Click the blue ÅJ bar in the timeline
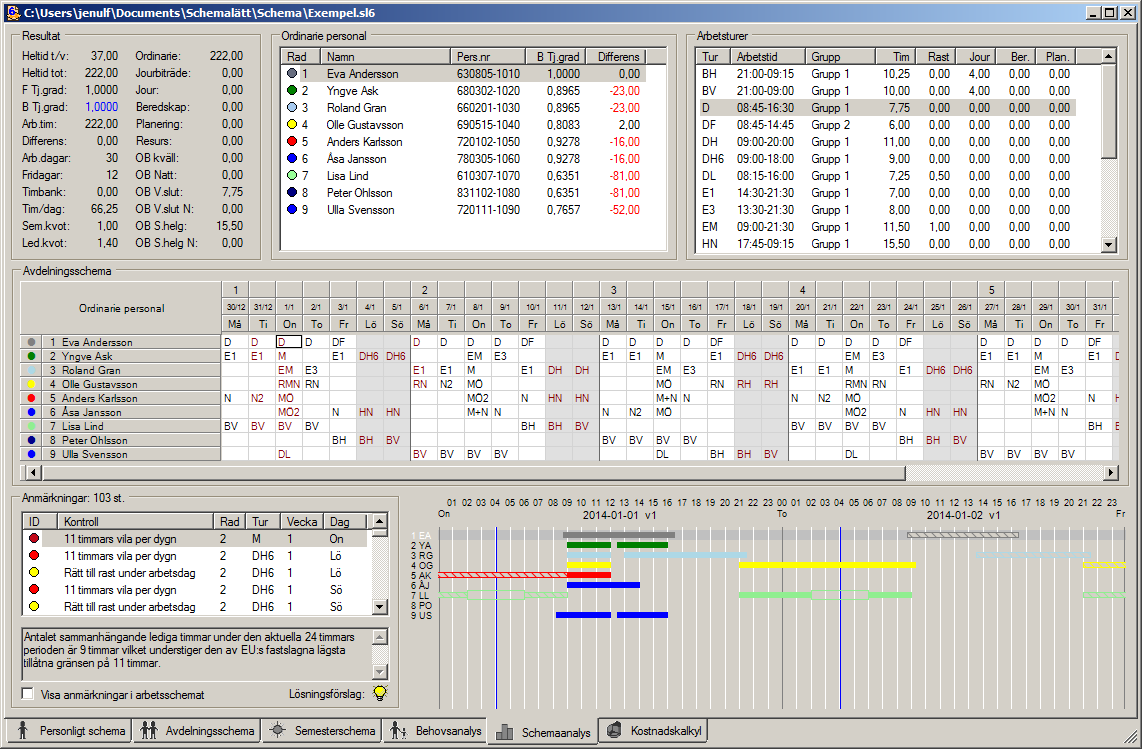 tap(603, 584)
